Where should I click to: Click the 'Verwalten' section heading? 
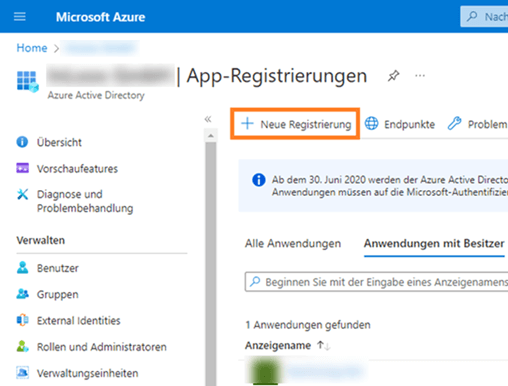[x=41, y=240]
